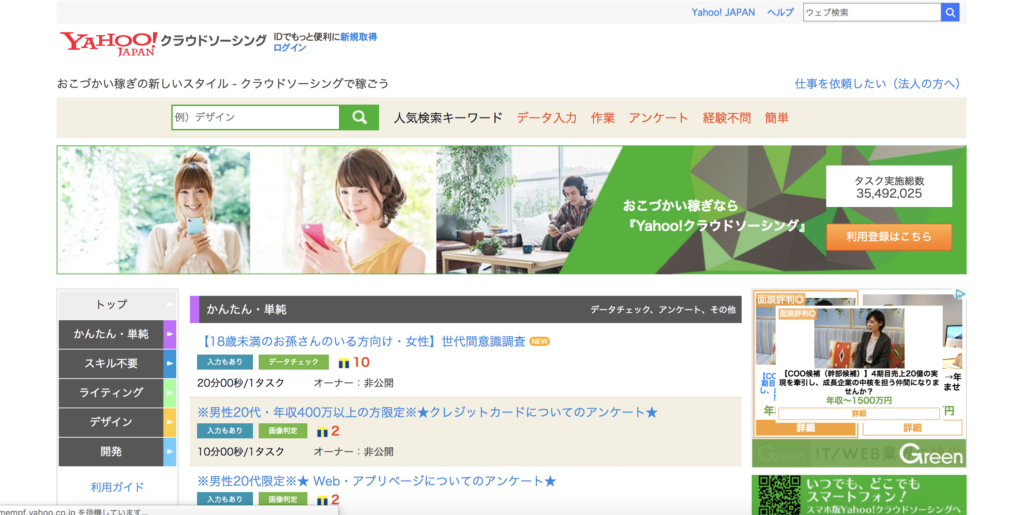This screenshot has height=515, width=1024.
Task: Open the Web・アプリページについてのアンケート task
Action: 377,481
